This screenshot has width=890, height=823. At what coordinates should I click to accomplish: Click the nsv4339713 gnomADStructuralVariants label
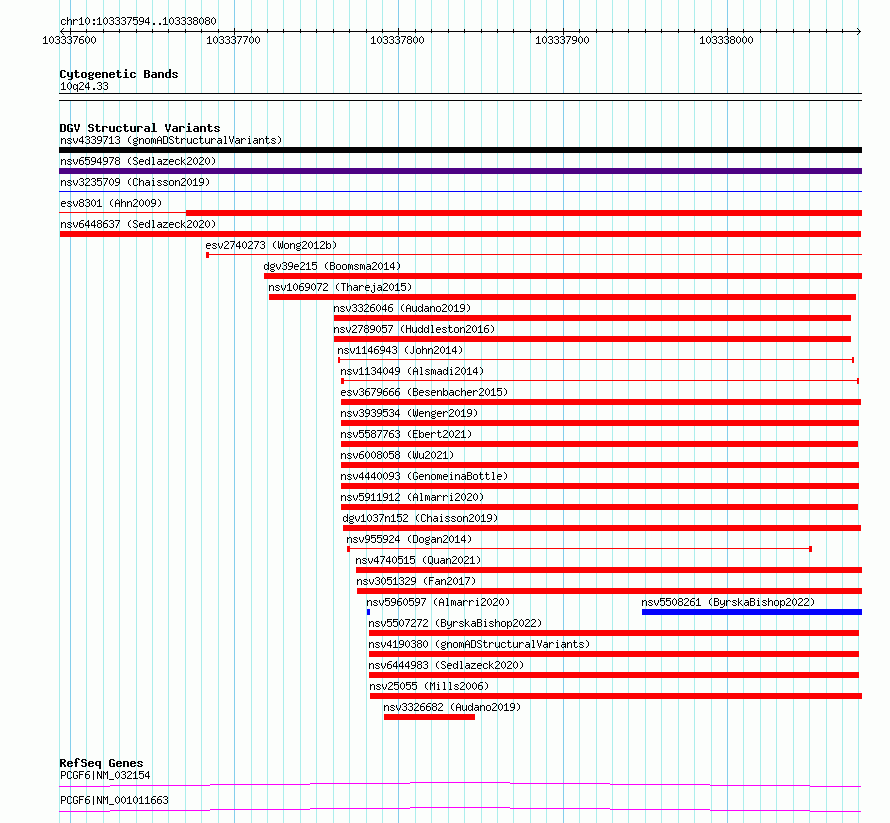[171, 140]
